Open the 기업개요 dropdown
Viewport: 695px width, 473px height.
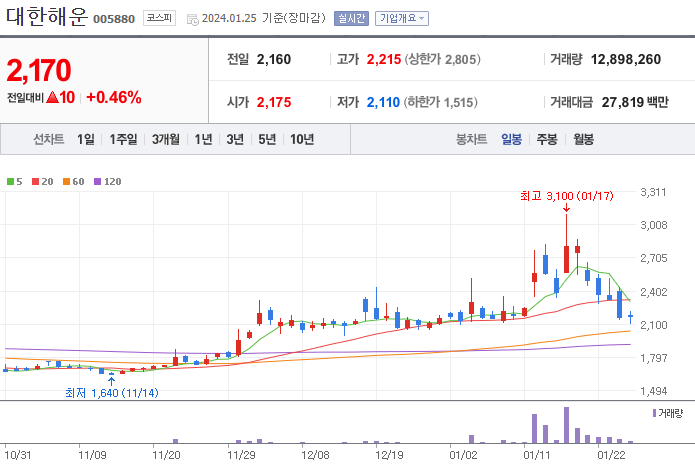402,19
